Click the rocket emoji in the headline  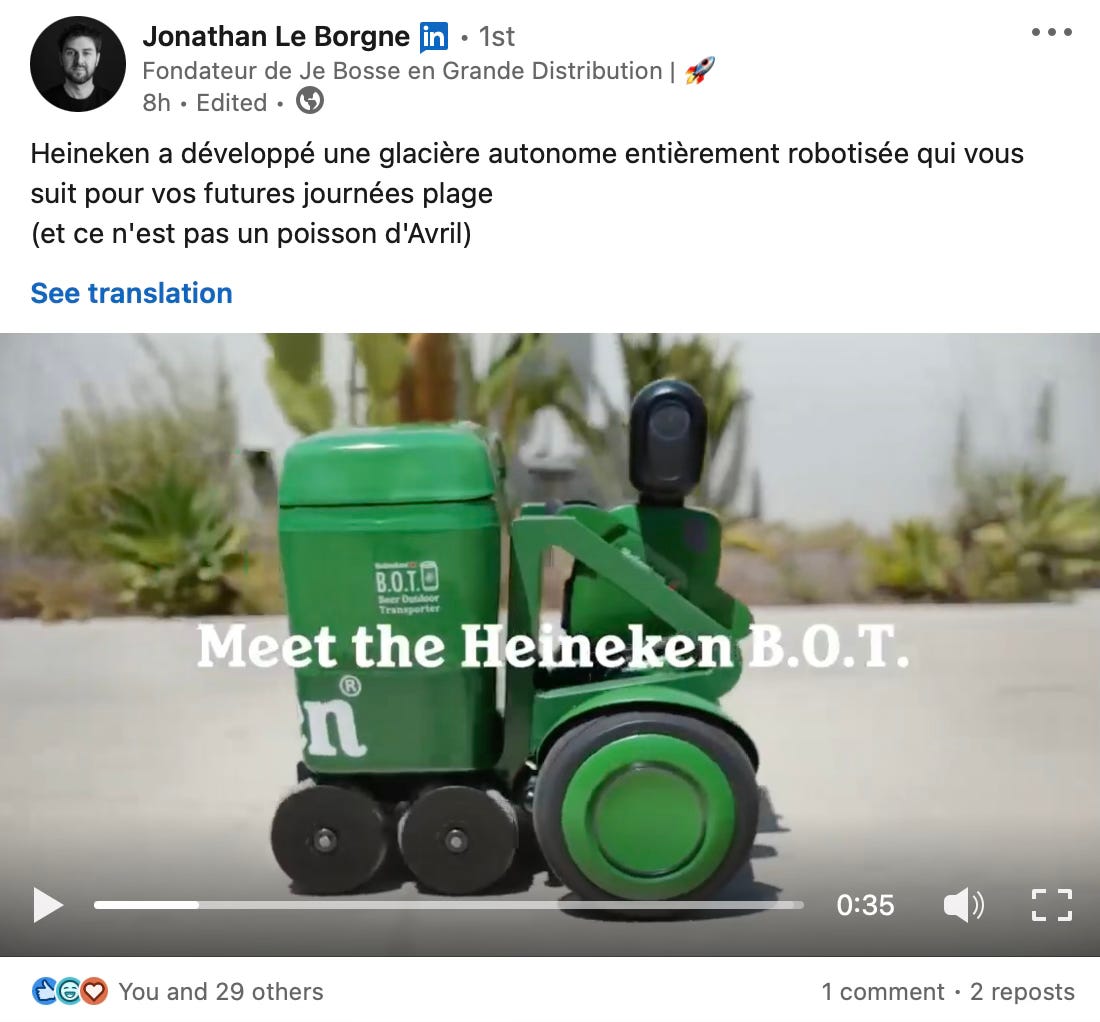click(699, 71)
